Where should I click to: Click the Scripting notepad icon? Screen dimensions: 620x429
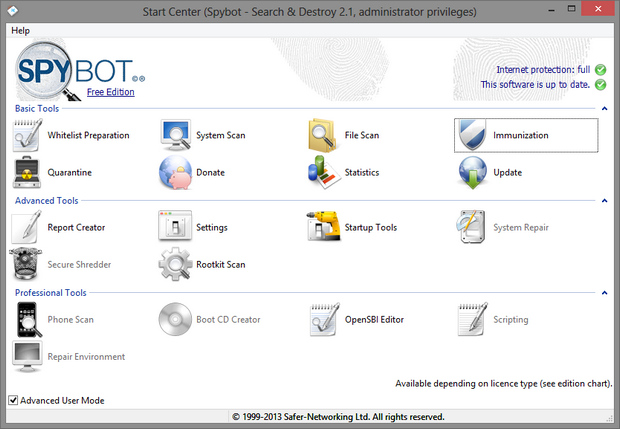[473, 319]
